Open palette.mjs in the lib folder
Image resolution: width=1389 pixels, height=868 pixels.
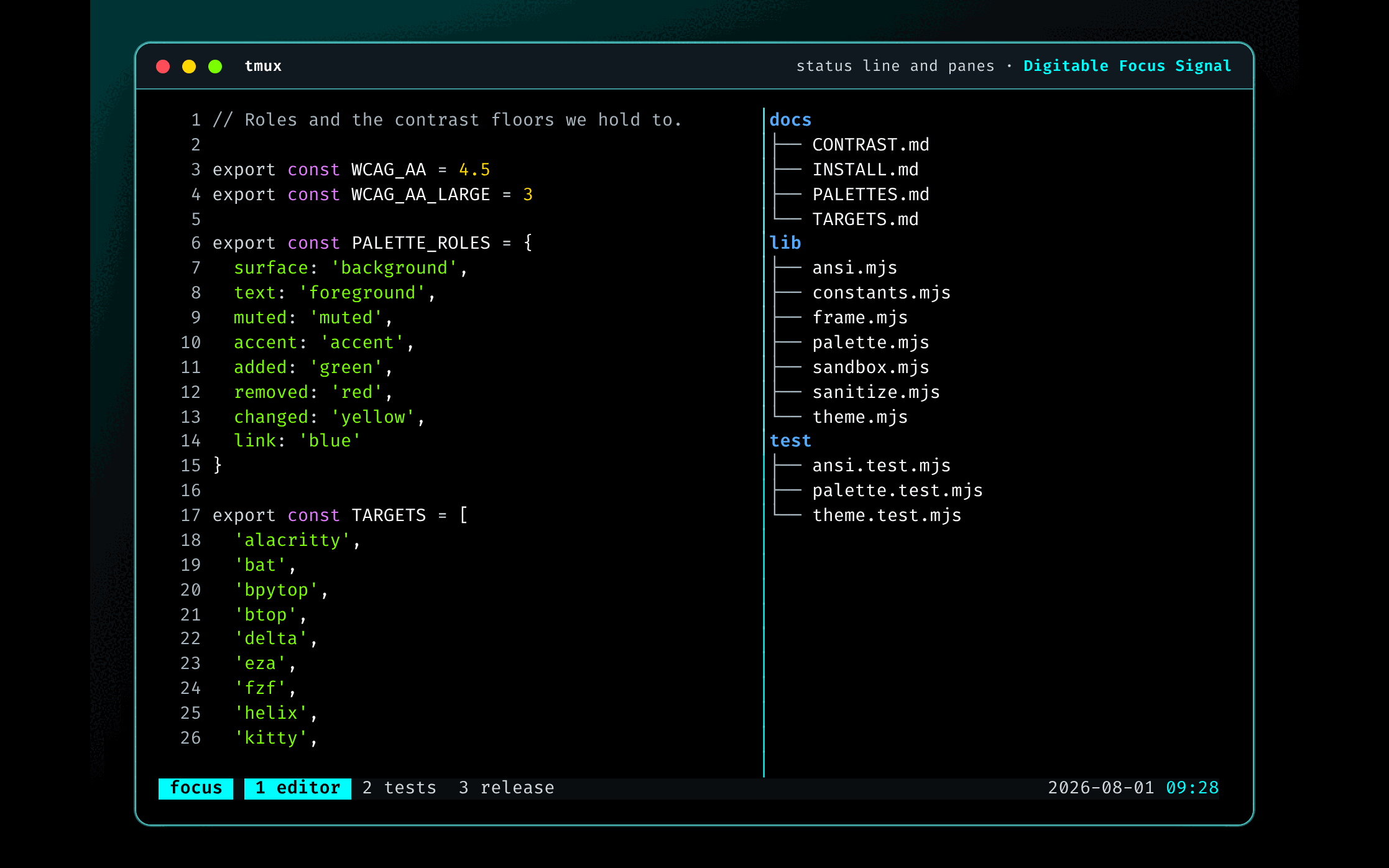[870, 342]
